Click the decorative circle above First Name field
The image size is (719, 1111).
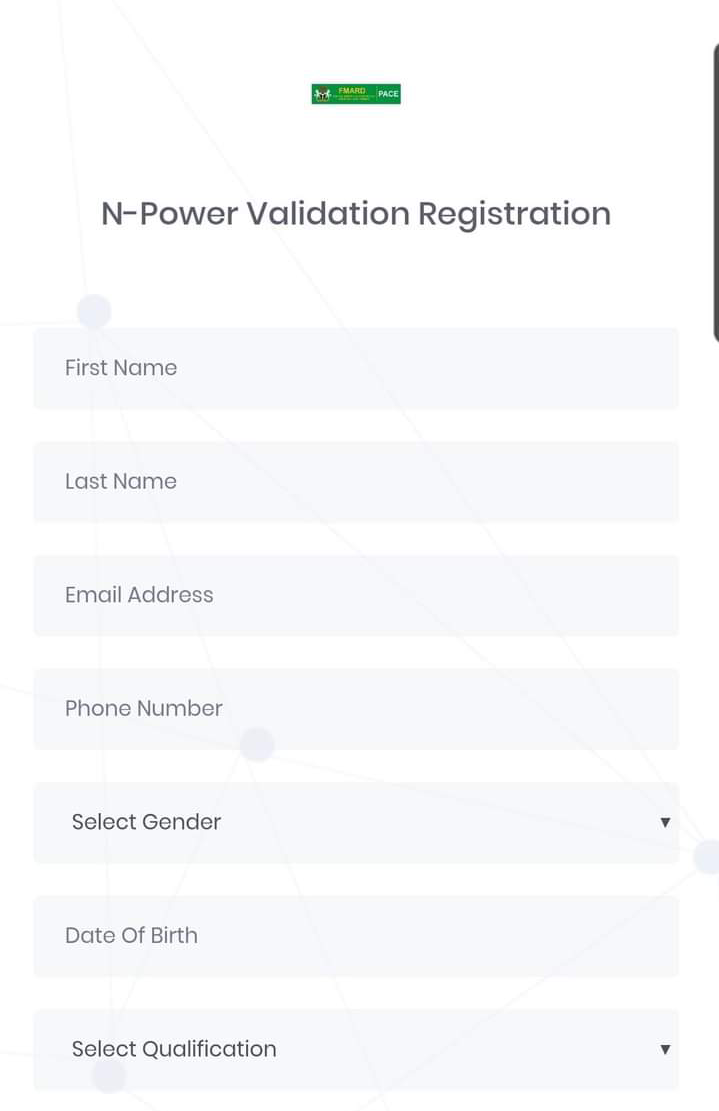[93, 311]
